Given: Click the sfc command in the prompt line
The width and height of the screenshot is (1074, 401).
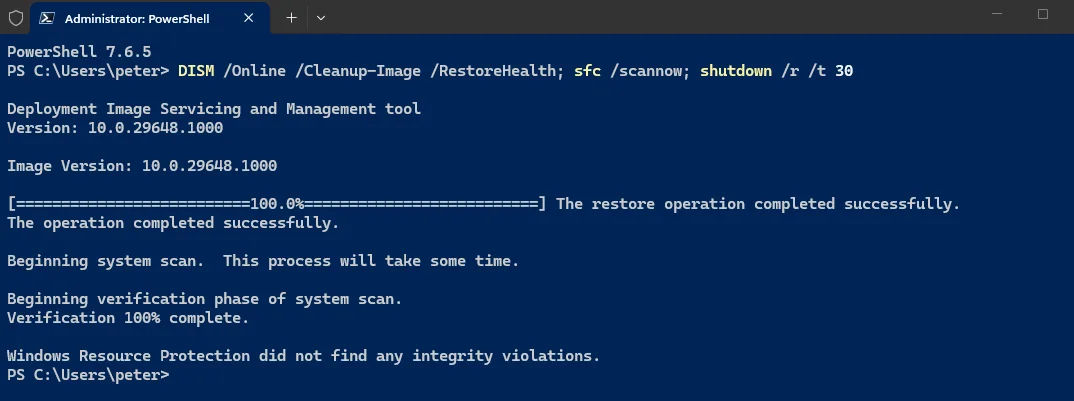Looking at the screenshot, I should click(x=587, y=71).
